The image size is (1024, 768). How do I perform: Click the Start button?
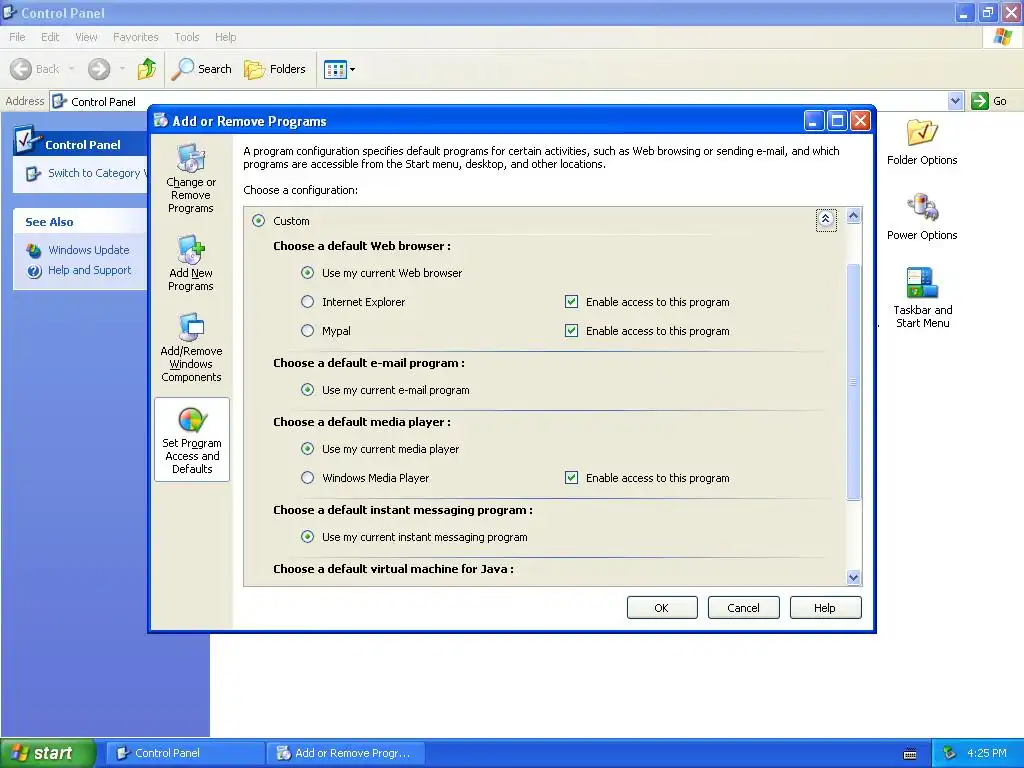(x=48, y=753)
